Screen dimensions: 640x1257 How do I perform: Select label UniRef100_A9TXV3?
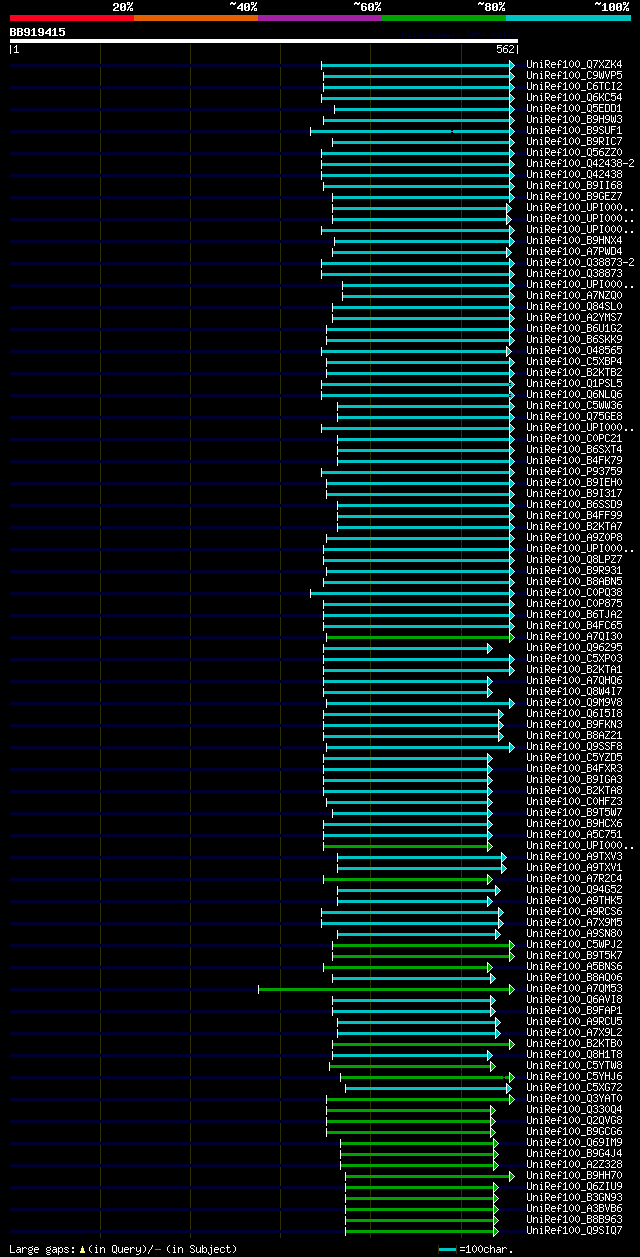[x=574, y=856]
